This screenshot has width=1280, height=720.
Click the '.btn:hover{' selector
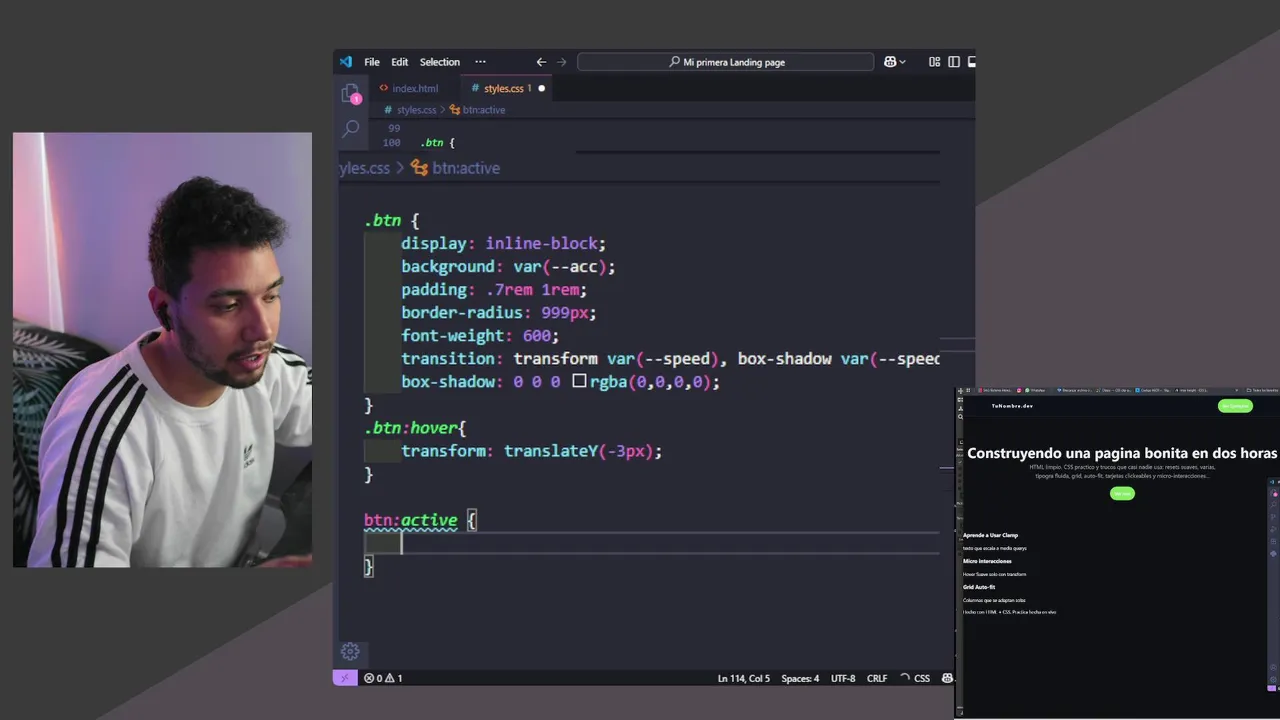pyautogui.click(x=415, y=427)
